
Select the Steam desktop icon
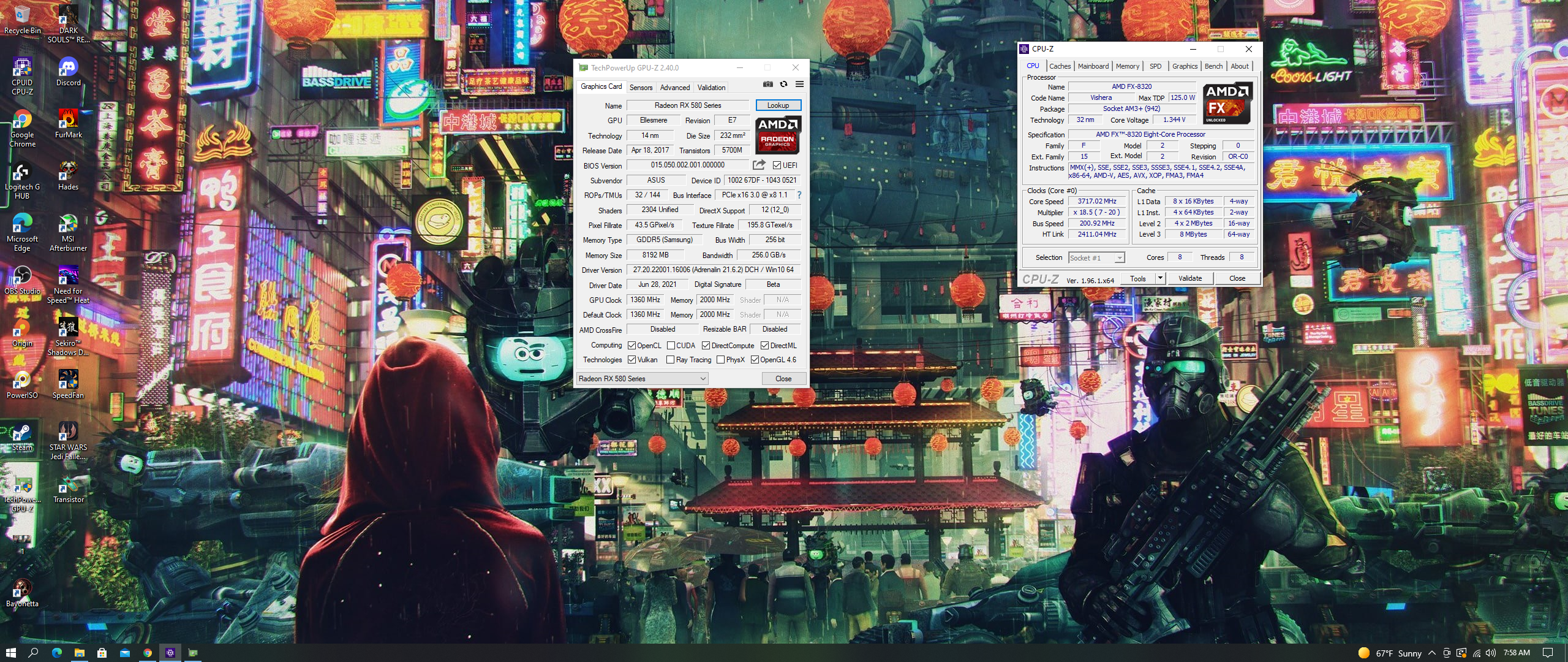(23, 437)
